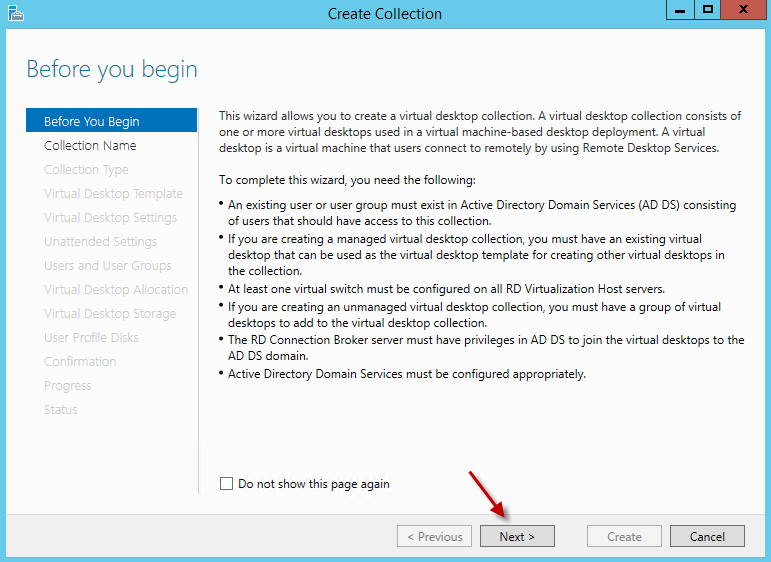771x562 pixels.
Task: Select the Before You Begin step
Action: click(92, 121)
